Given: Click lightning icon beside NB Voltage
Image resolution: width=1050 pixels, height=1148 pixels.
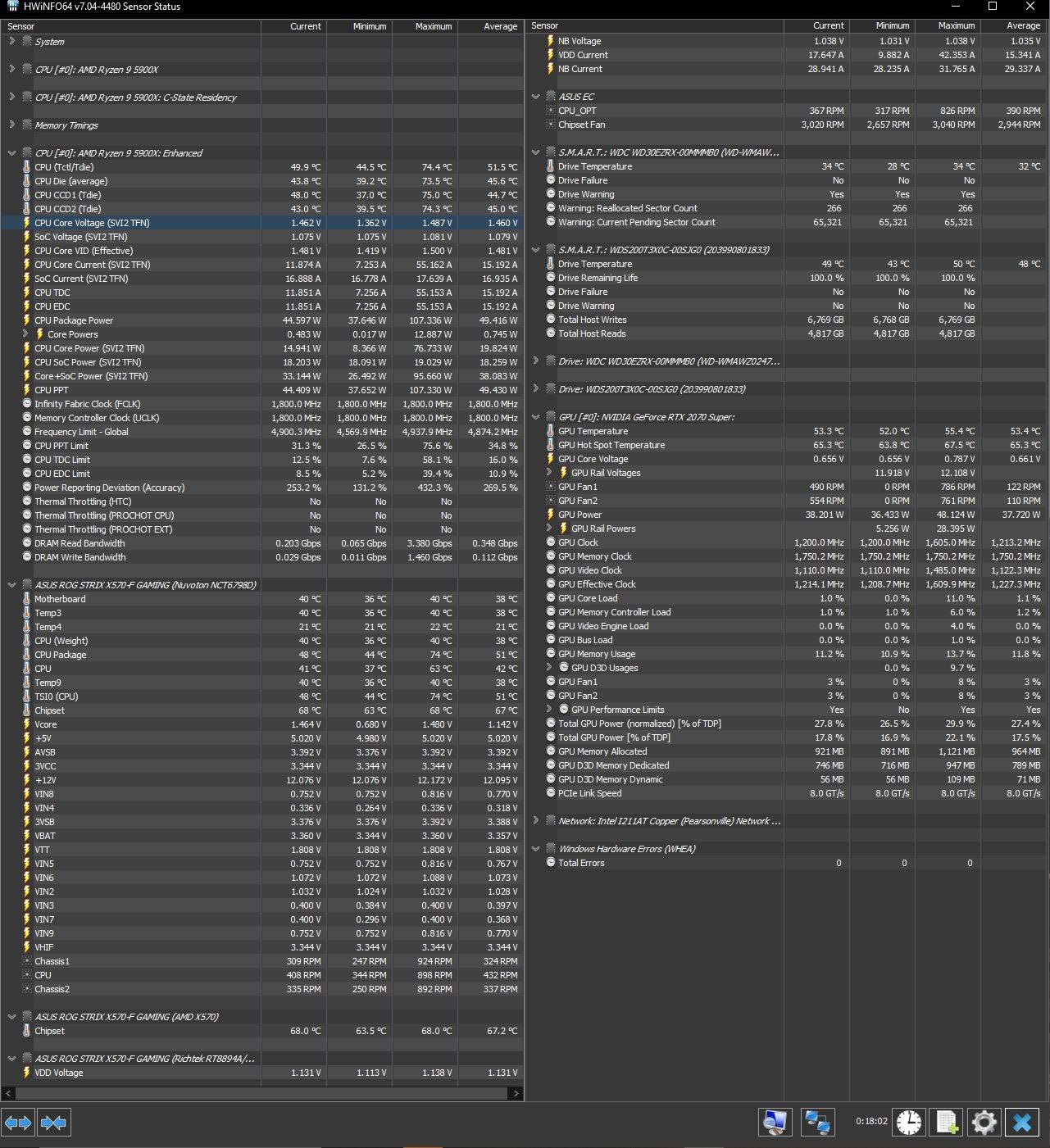Looking at the screenshot, I should [x=551, y=41].
